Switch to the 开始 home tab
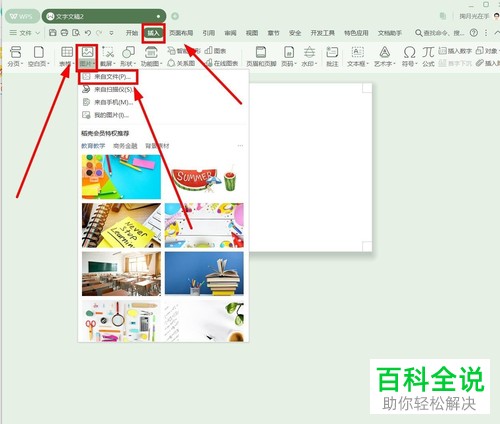Image resolution: width=500 pixels, height=424 pixels. pyautogui.click(x=132, y=33)
